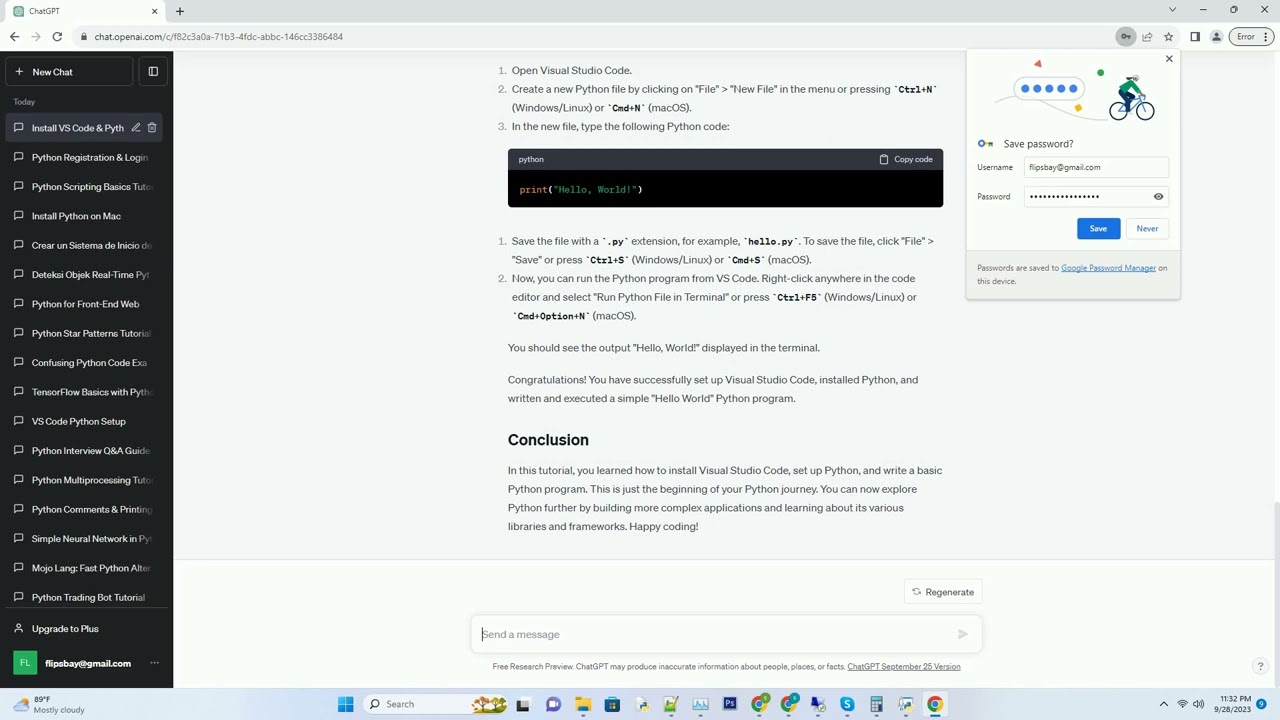Open 'Python Interview Q&A Guide' chat
Screen dimensions: 1280x720
82,451
